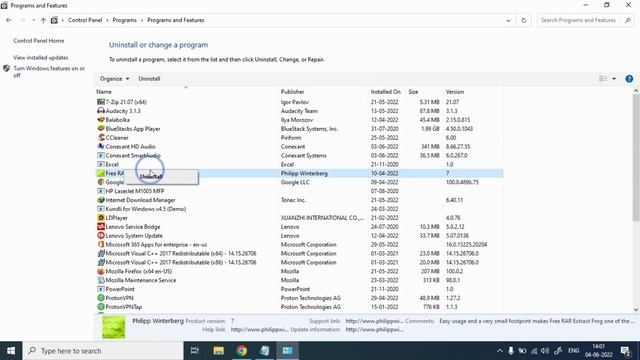Open Google Chrome from the taskbar
This screenshot has width=640, height=360.
242,351
